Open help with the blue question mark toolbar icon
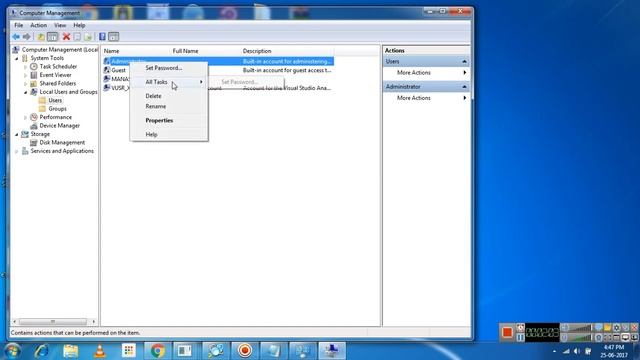This screenshot has width=640, height=360. 102,37
